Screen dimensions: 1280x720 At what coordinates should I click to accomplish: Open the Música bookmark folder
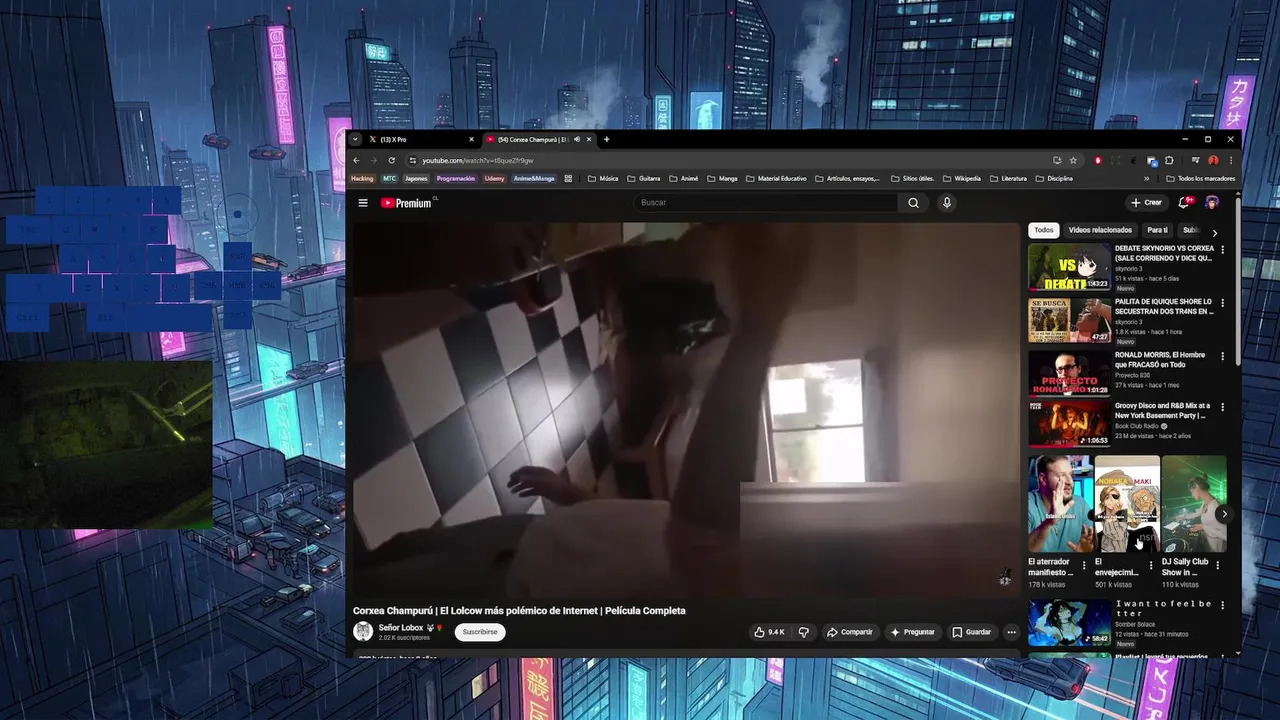point(603,179)
